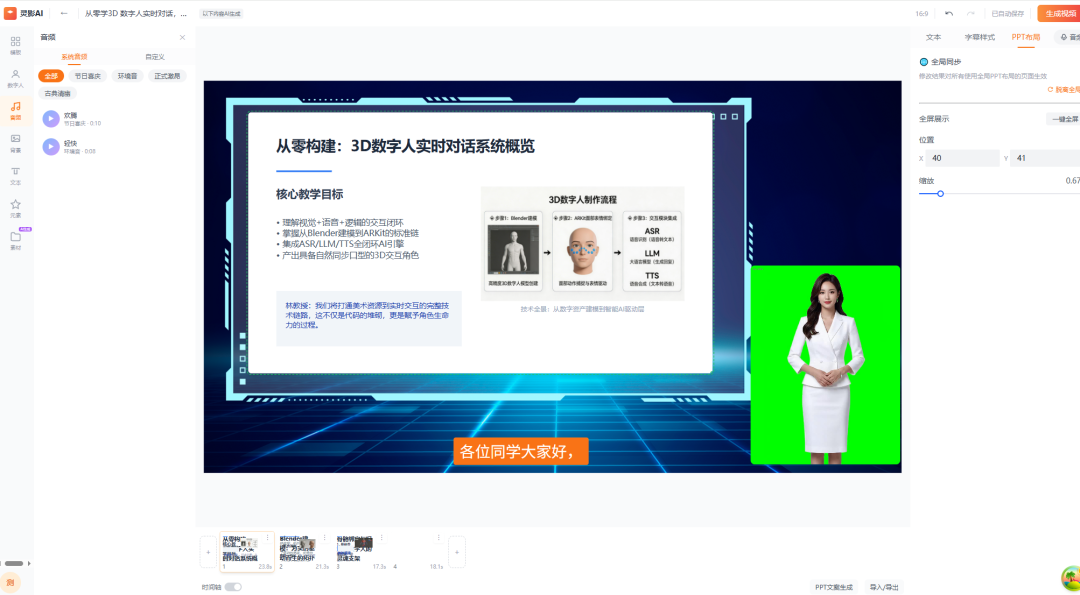Click the 导入/导出 button
Image resolution: width=1080 pixels, height=595 pixels.
pyautogui.click(x=884, y=587)
